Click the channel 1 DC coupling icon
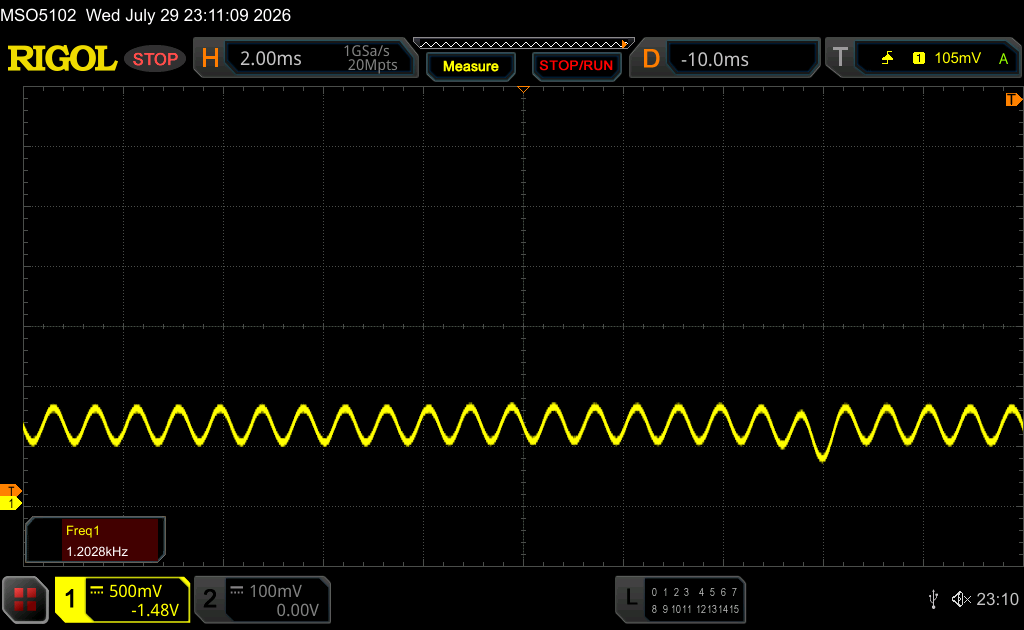The width and height of the screenshot is (1024, 630). point(97,591)
